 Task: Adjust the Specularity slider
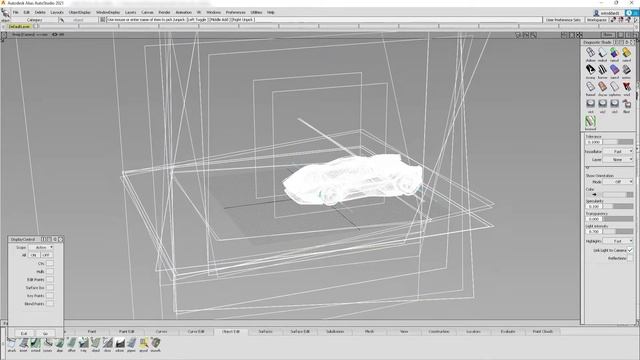tap(618, 207)
